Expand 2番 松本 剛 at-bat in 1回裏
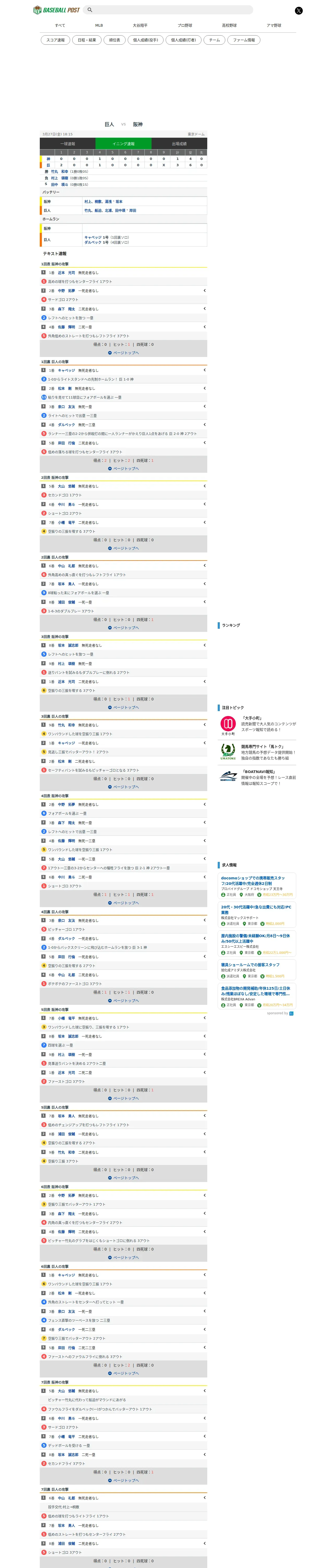This screenshot has width=336, height=1568. point(204,388)
